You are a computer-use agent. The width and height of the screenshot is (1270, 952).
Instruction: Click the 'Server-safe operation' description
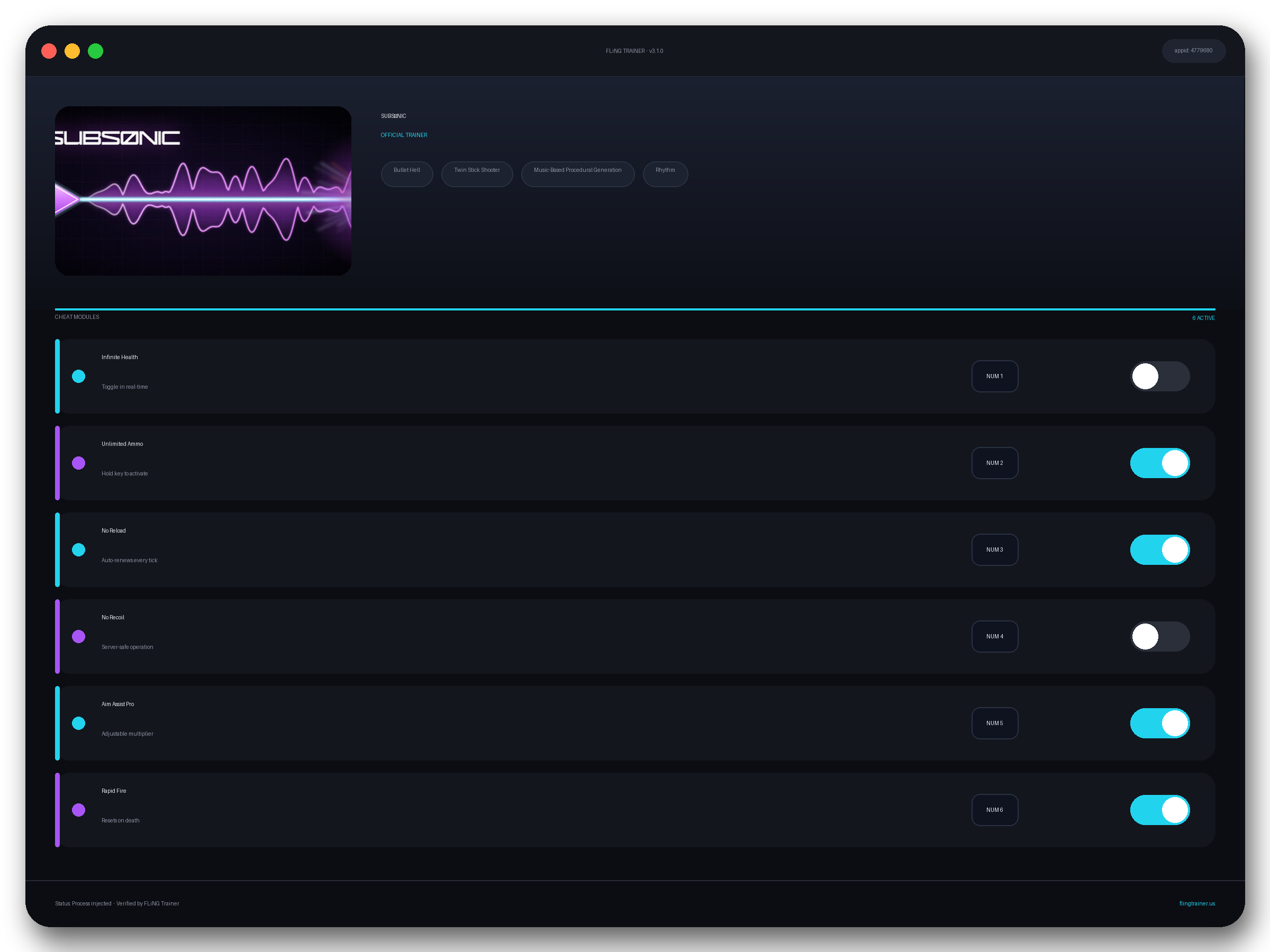coord(128,647)
